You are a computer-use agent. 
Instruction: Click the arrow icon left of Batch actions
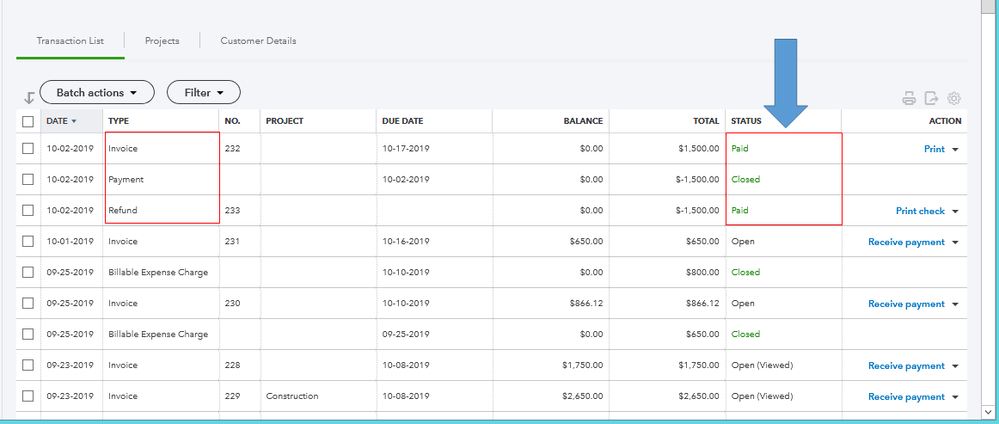(29, 97)
